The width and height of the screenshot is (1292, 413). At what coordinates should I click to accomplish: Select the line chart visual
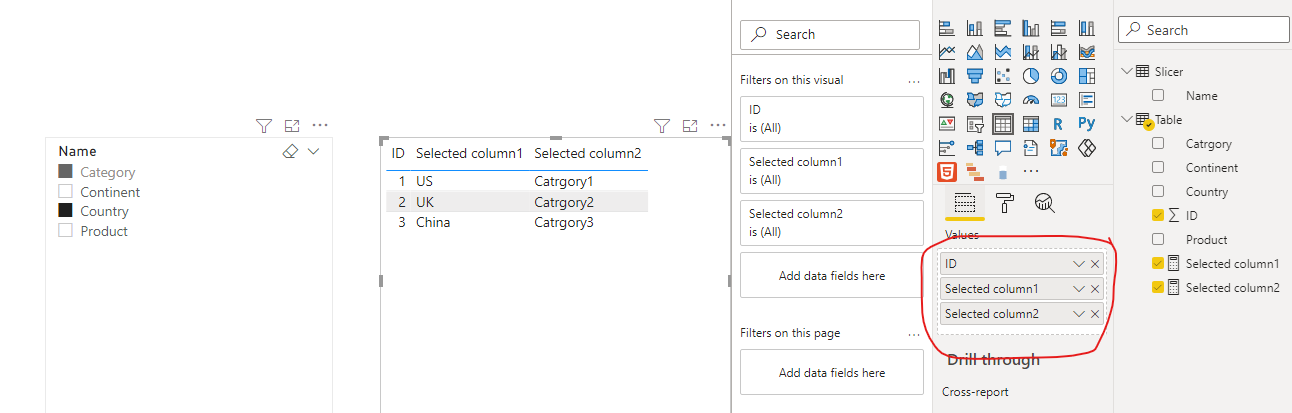947,52
